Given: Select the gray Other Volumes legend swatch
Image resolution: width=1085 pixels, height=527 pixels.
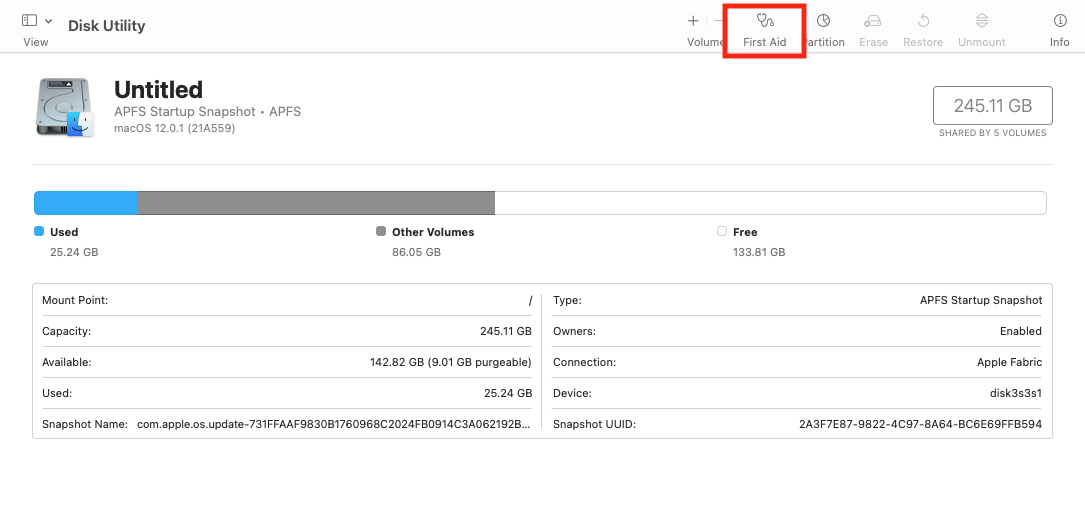Looking at the screenshot, I should (381, 231).
